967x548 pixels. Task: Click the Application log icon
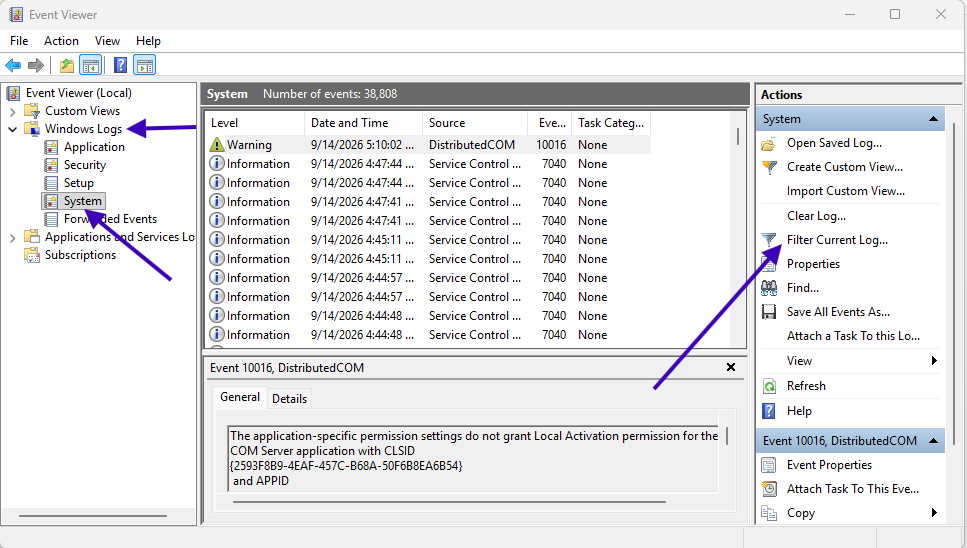pyautogui.click(x=52, y=147)
